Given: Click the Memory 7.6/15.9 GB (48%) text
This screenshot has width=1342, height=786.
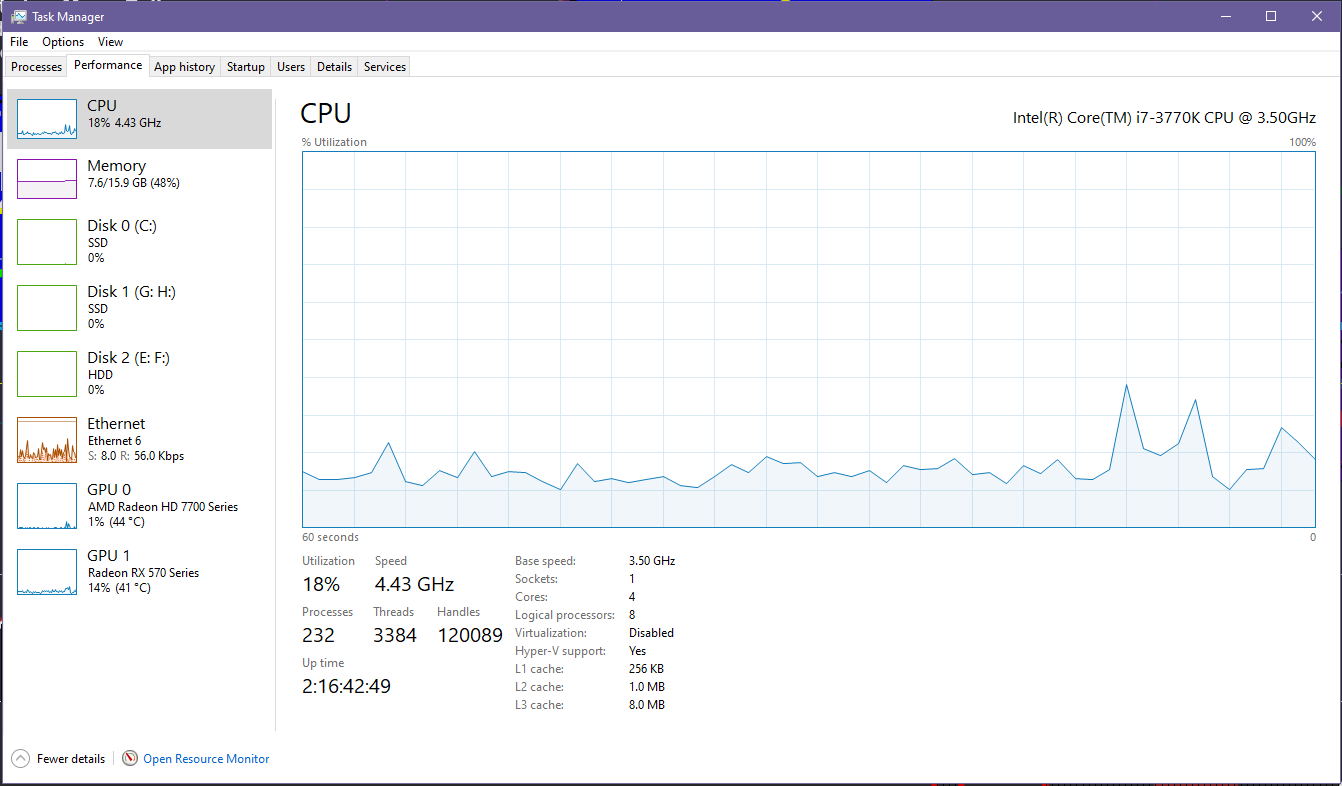Looking at the screenshot, I should (134, 183).
